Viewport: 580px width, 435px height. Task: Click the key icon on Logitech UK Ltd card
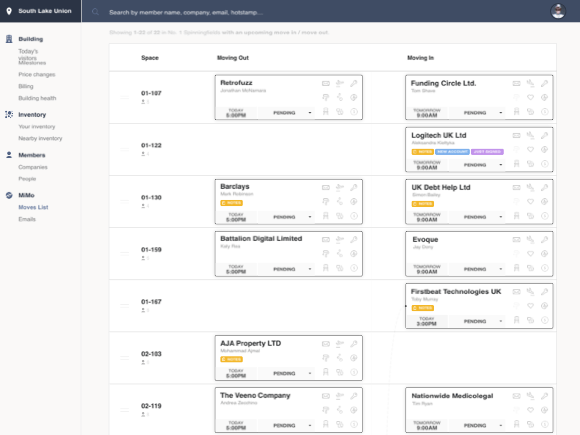544,136
